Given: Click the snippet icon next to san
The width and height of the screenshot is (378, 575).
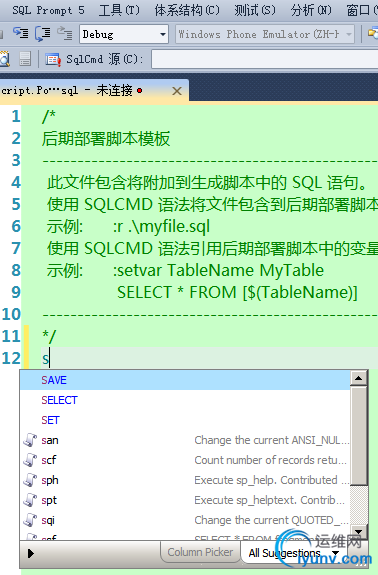Looking at the screenshot, I should tap(30, 440).
